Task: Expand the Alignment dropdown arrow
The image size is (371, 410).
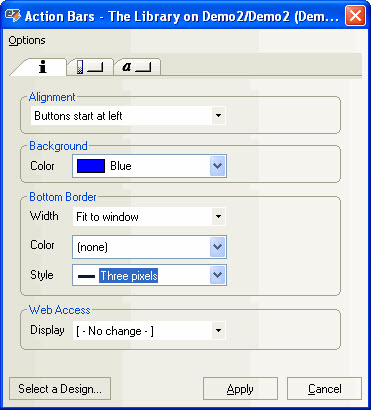Action: (x=218, y=116)
